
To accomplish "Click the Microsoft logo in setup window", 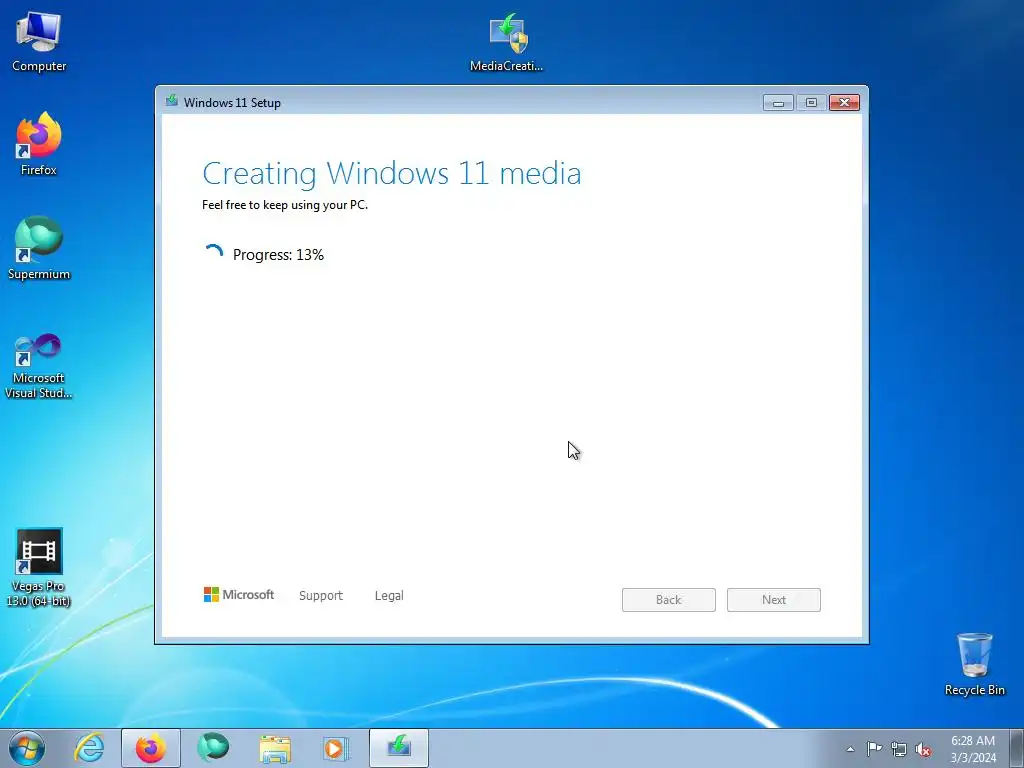I will [x=239, y=594].
